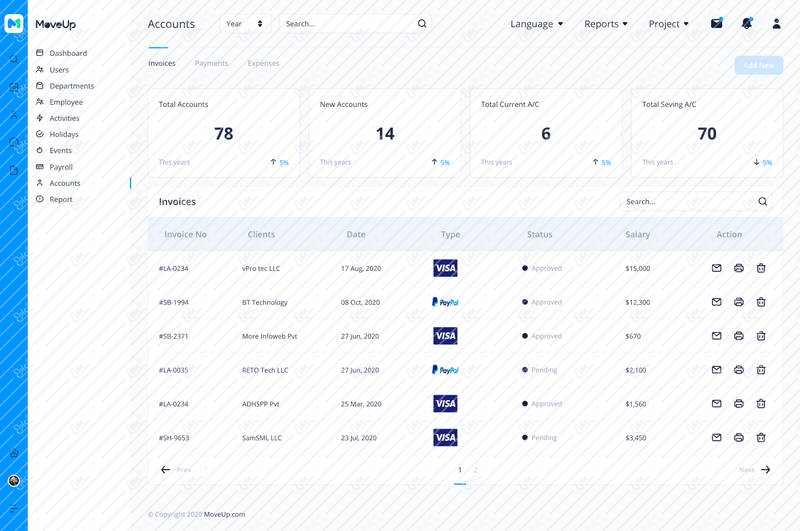Open the Year dropdown
This screenshot has width=800, height=531.
coord(245,23)
